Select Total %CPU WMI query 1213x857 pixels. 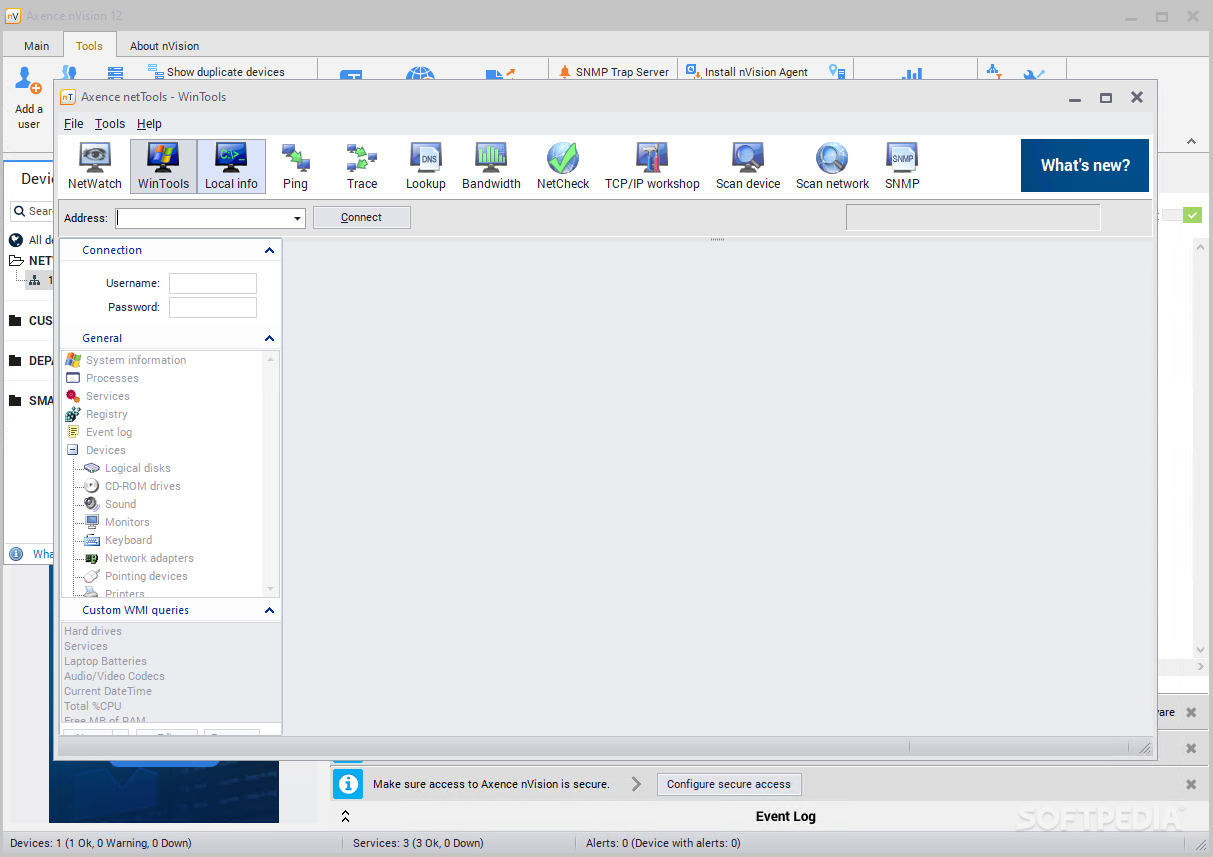tap(93, 706)
